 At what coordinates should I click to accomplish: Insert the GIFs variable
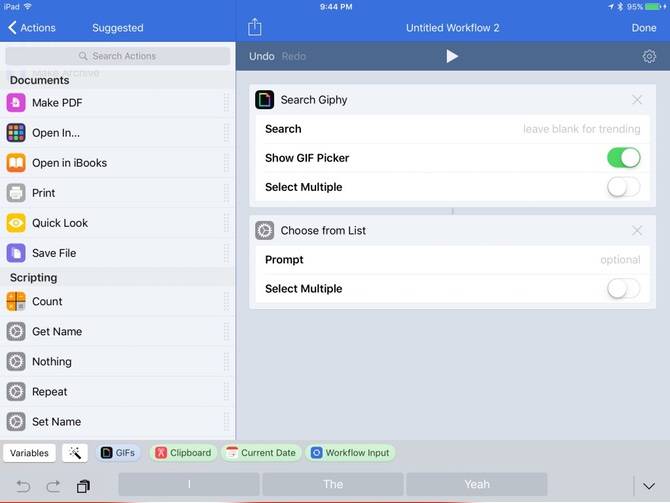(118, 453)
